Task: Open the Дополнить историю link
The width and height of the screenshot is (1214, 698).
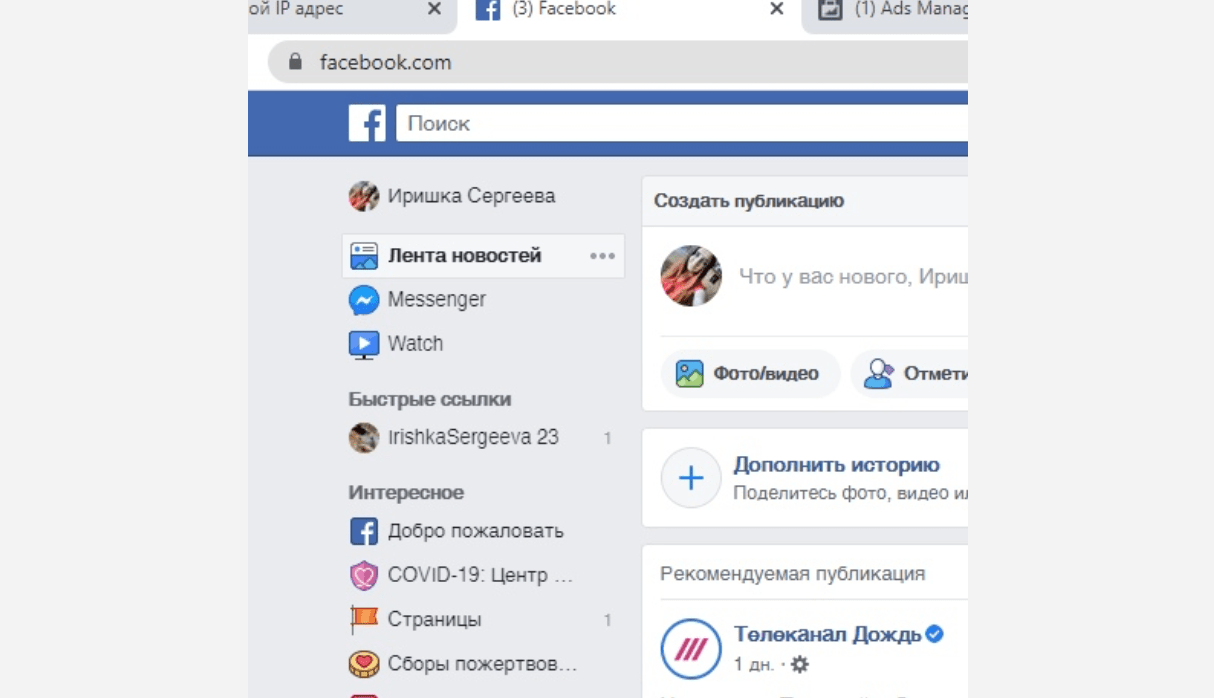Action: (x=836, y=465)
